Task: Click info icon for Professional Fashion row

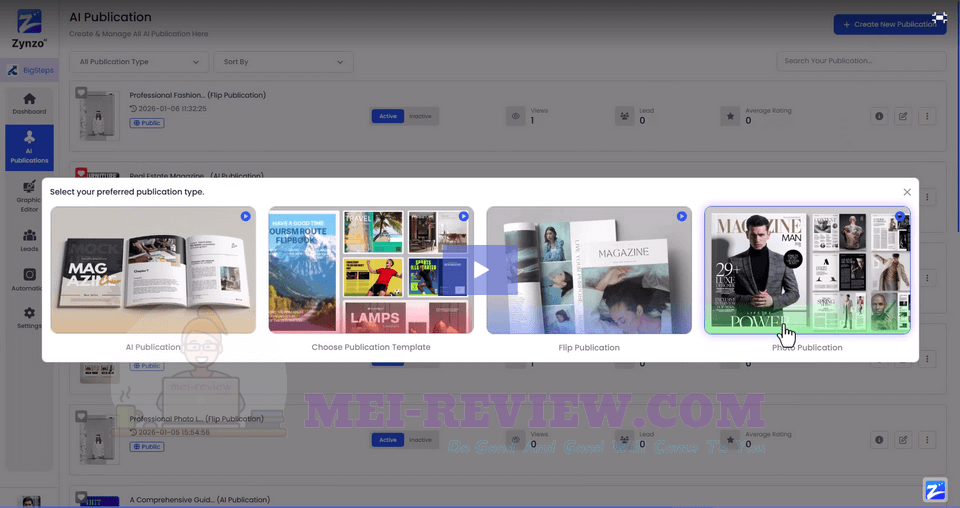Action: coord(879,116)
